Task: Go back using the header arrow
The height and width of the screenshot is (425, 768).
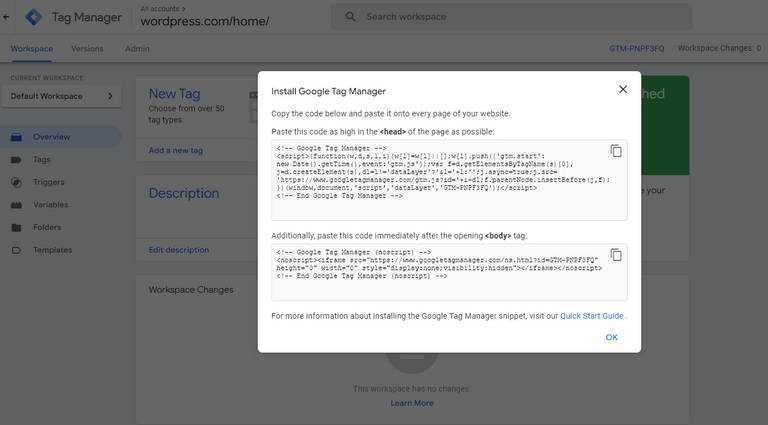Action: pos(6,17)
